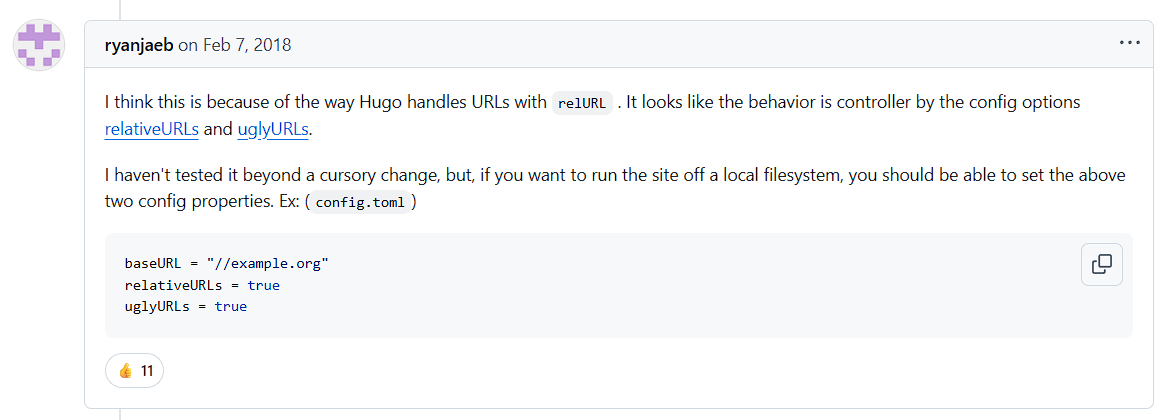This screenshot has width=1166, height=420.
Task: Click the reaction count number 11
Action: tap(146, 370)
